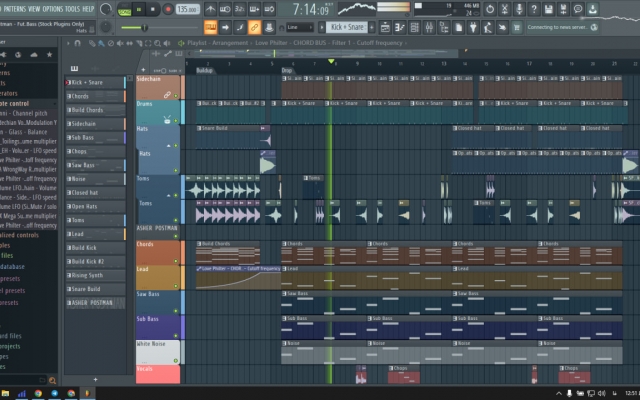This screenshot has width=640, height=400.
Task: Select the zoom magnifier tool in playlist toolbar
Action: pyautogui.click(x=158, y=44)
